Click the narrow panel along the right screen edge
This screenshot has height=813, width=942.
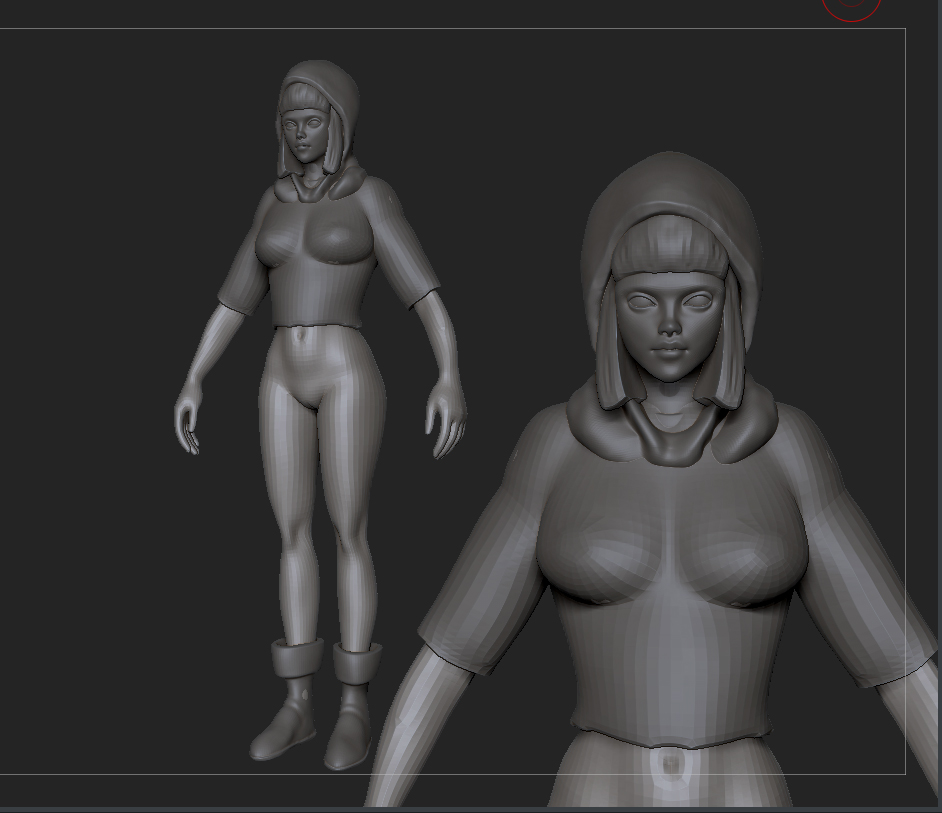coord(936,400)
